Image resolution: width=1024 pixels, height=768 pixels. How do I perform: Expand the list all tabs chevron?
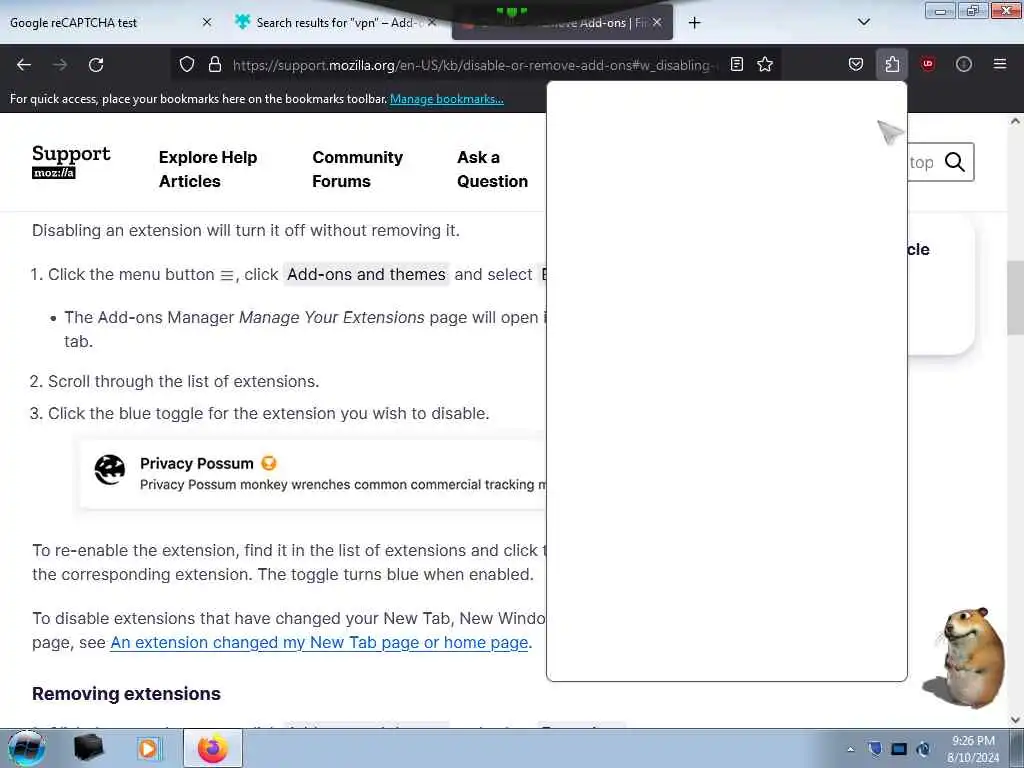(863, 22)
